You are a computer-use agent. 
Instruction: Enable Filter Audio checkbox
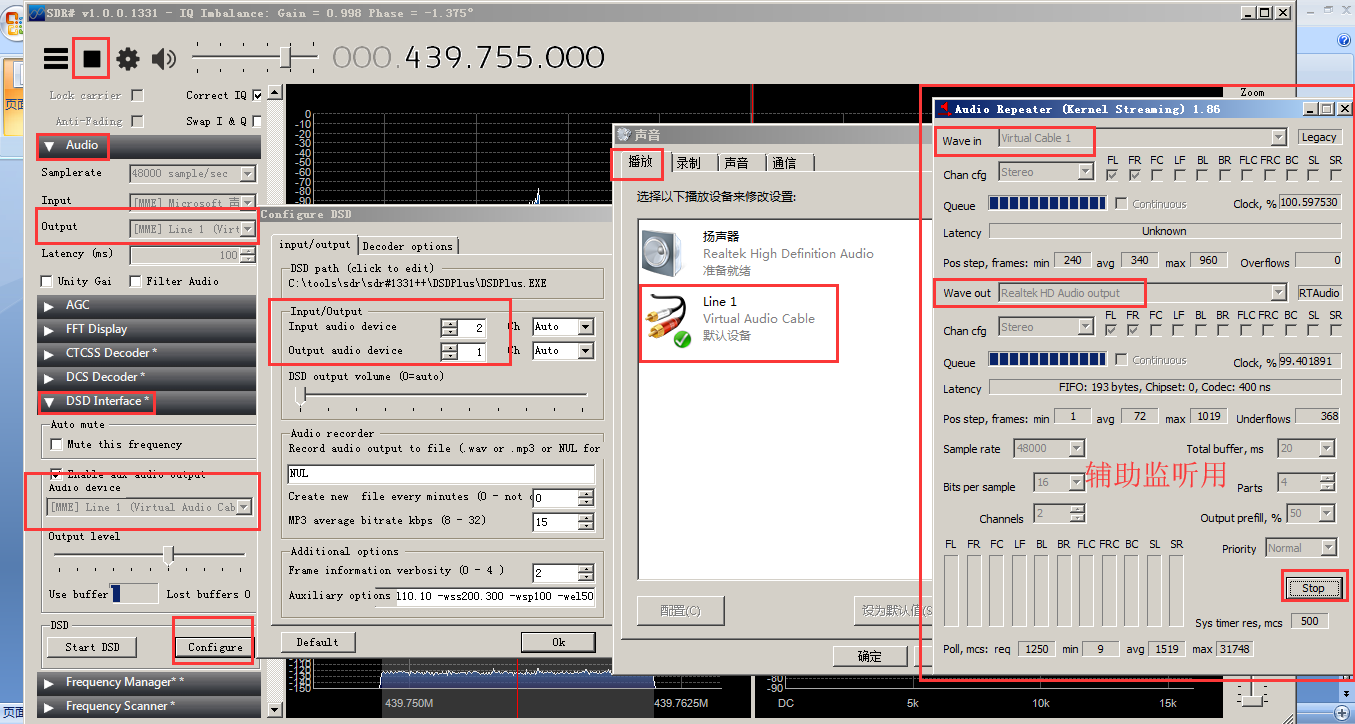[135, 282]
